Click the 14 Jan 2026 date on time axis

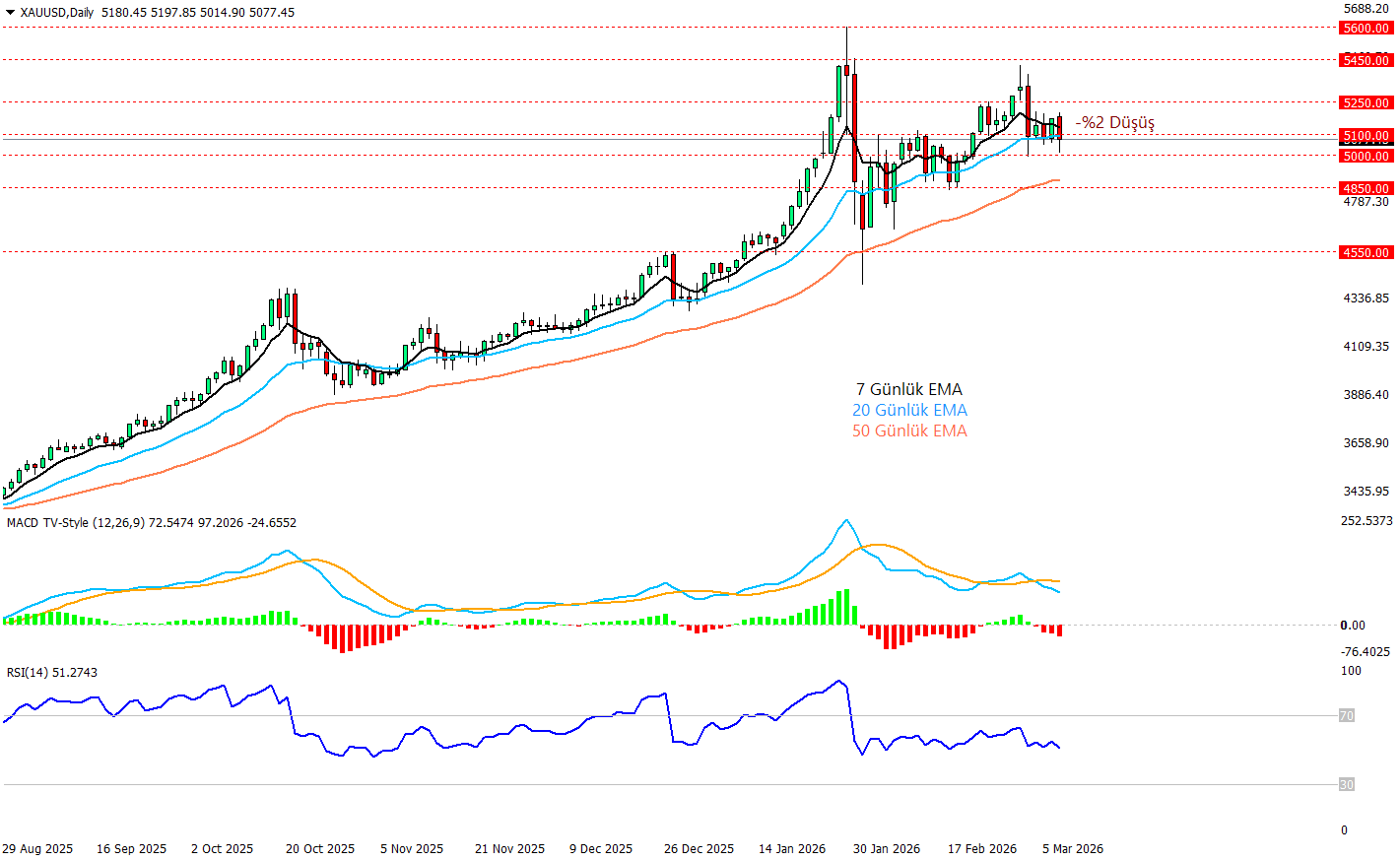792,849
